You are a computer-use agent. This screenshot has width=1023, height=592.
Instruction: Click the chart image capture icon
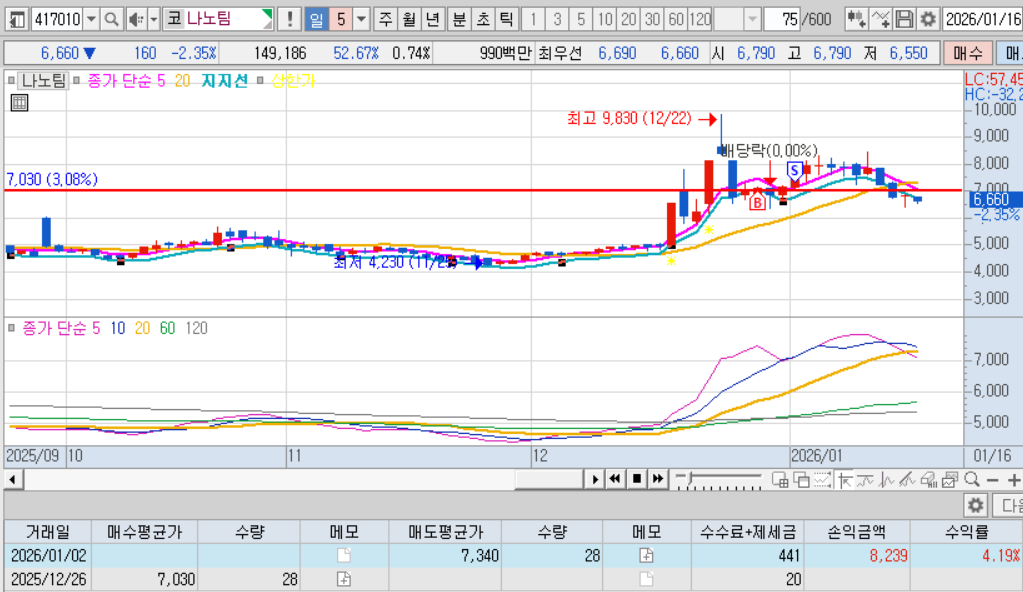coord(950,480)
